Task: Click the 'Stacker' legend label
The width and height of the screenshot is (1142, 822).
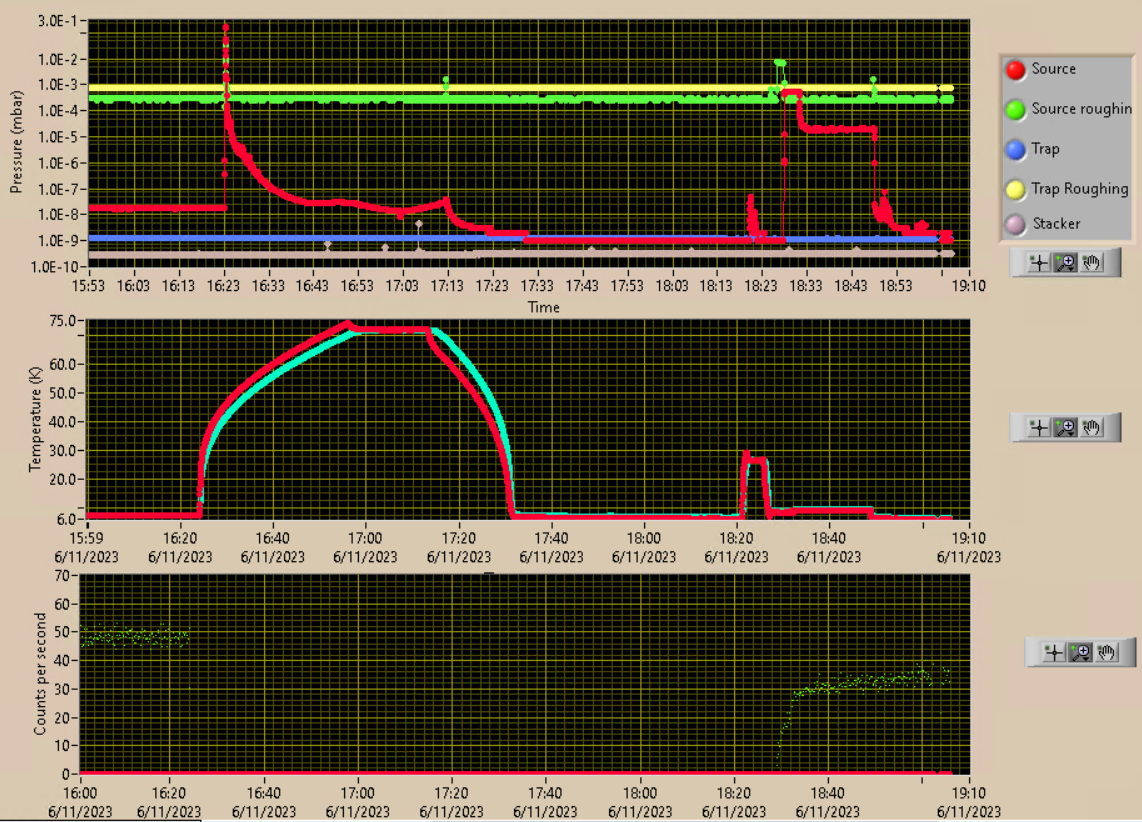Action: coord(1056,224)
